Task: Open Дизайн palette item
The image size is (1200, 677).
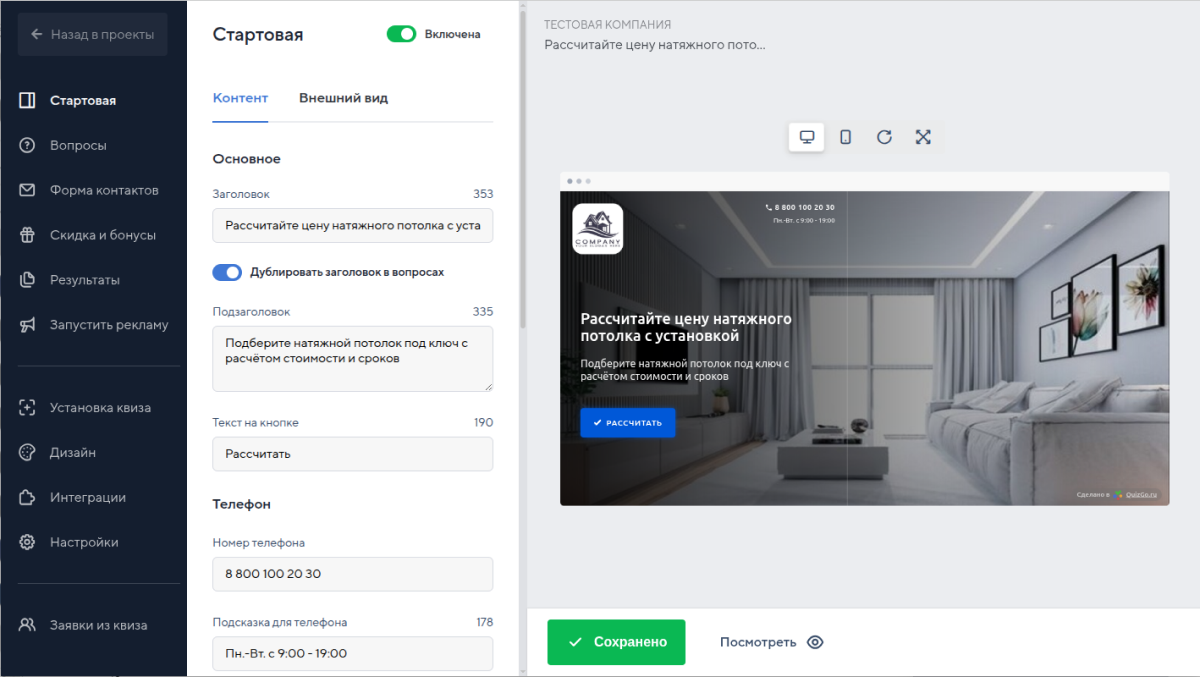Action: [x=73, y=452]
